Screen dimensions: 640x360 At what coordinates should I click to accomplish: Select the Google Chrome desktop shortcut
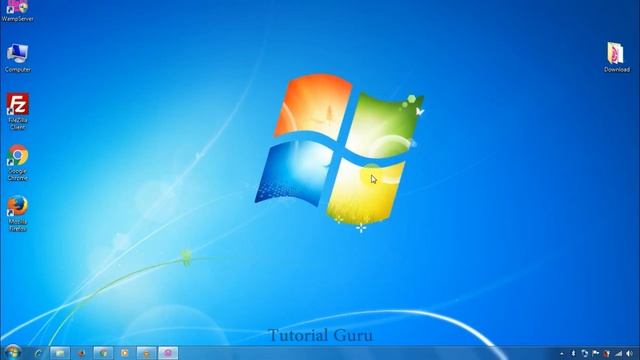click(x=18, y=162)
